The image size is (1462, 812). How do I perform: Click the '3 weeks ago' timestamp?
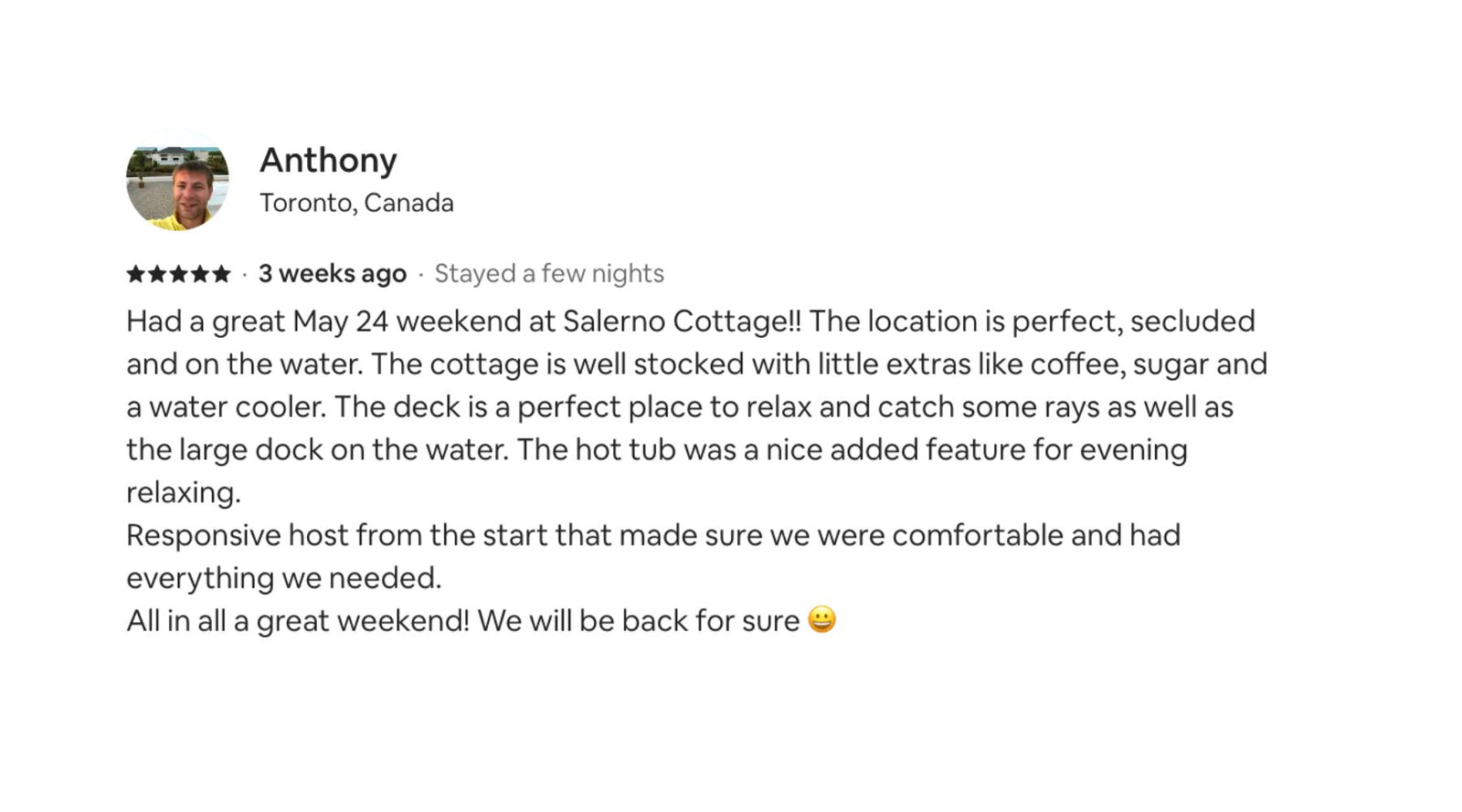tap(332, 274)
